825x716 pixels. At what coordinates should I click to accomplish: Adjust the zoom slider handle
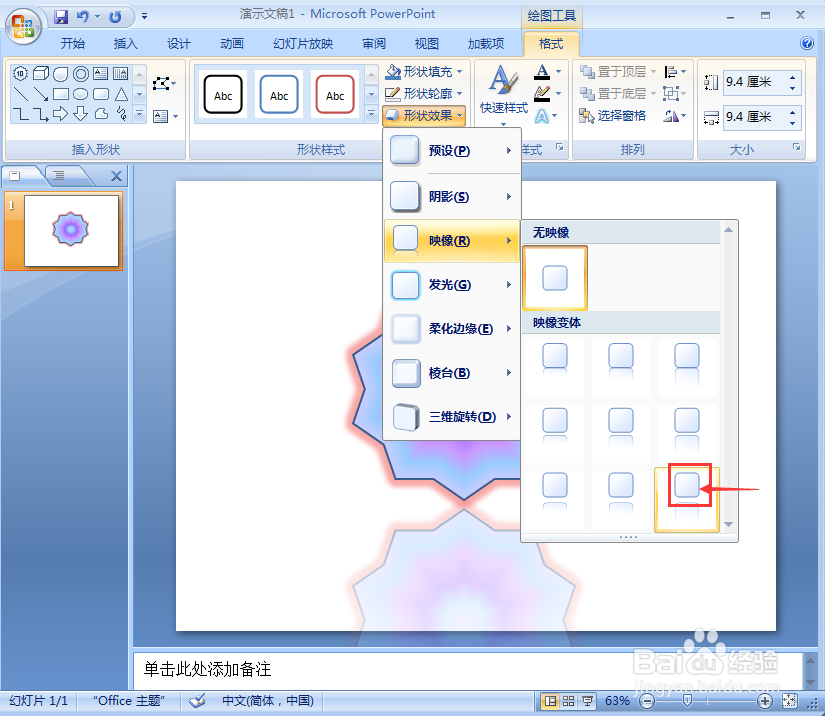tap(687, 700)
